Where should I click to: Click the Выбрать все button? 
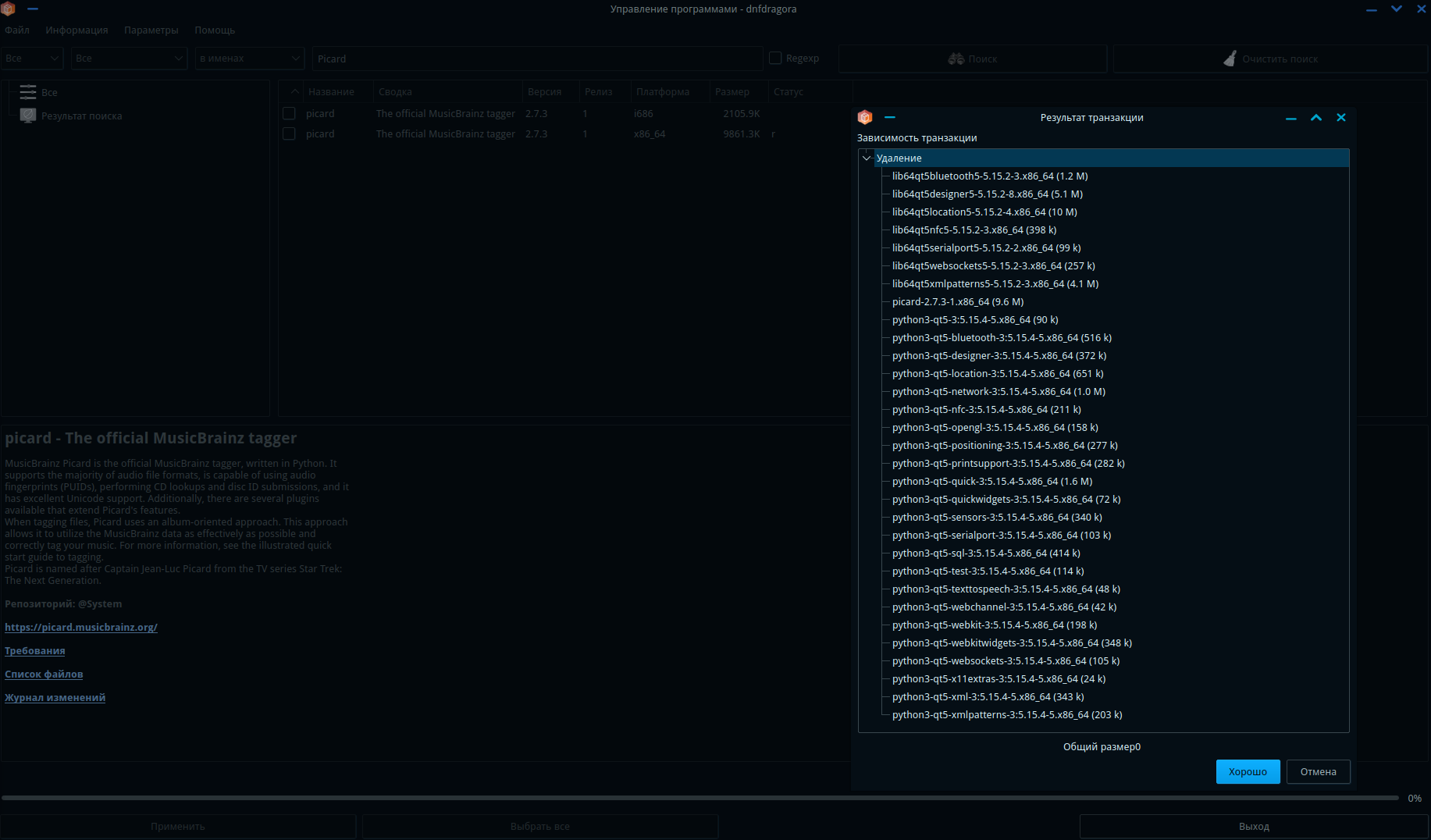[540, 826]
